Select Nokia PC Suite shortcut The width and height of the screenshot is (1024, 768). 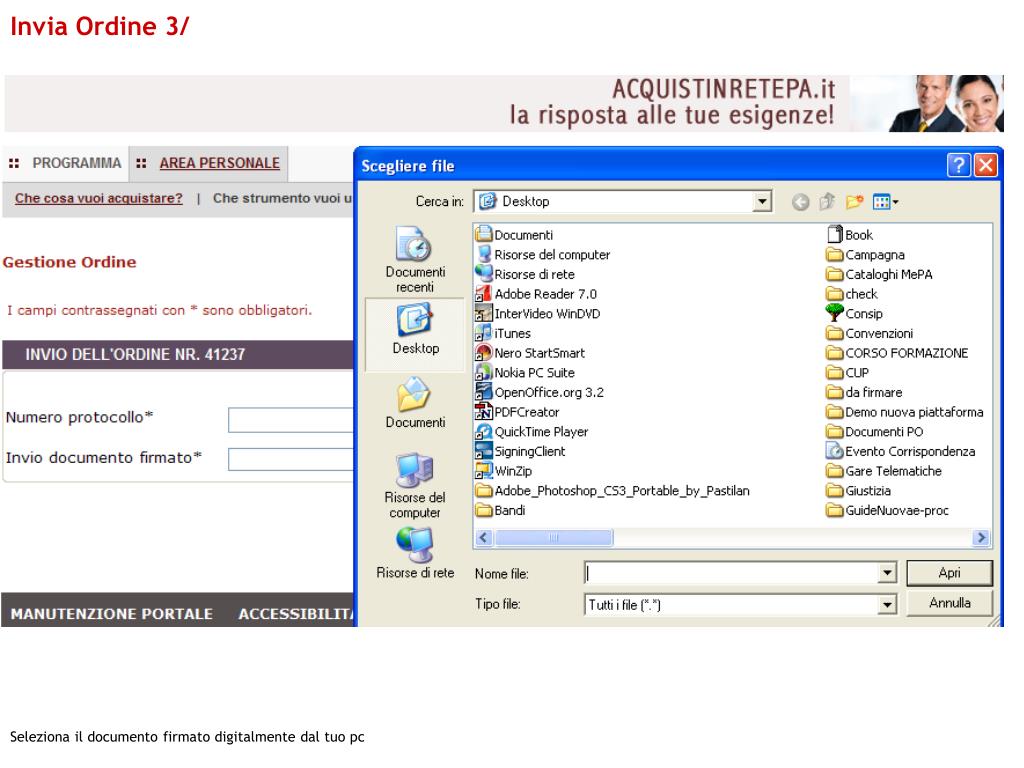tap(526, 372)
